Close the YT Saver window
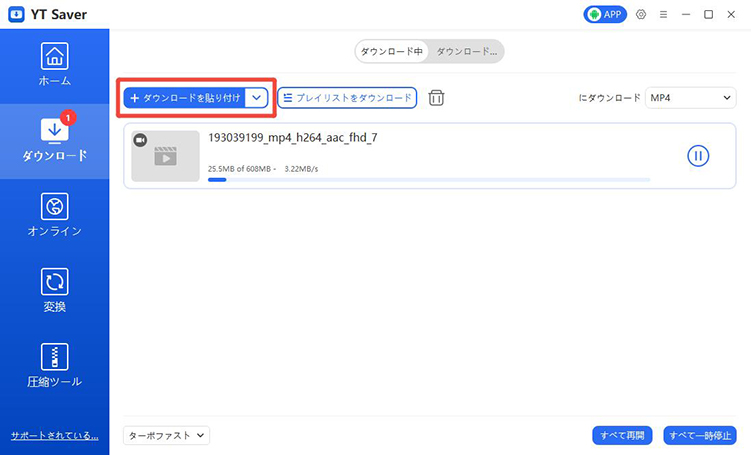 tap(731, 14)
